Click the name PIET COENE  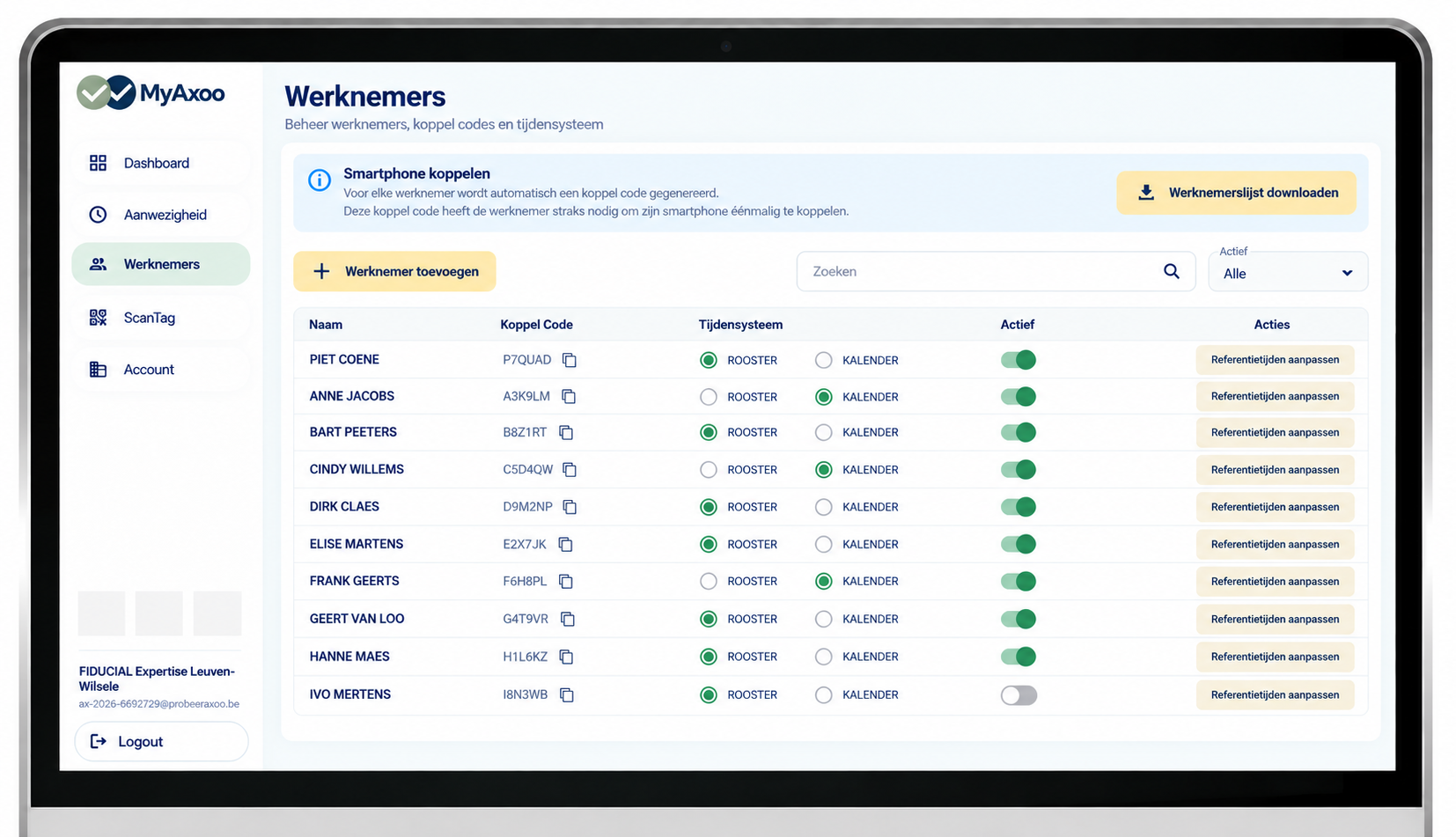pos(344,360)
